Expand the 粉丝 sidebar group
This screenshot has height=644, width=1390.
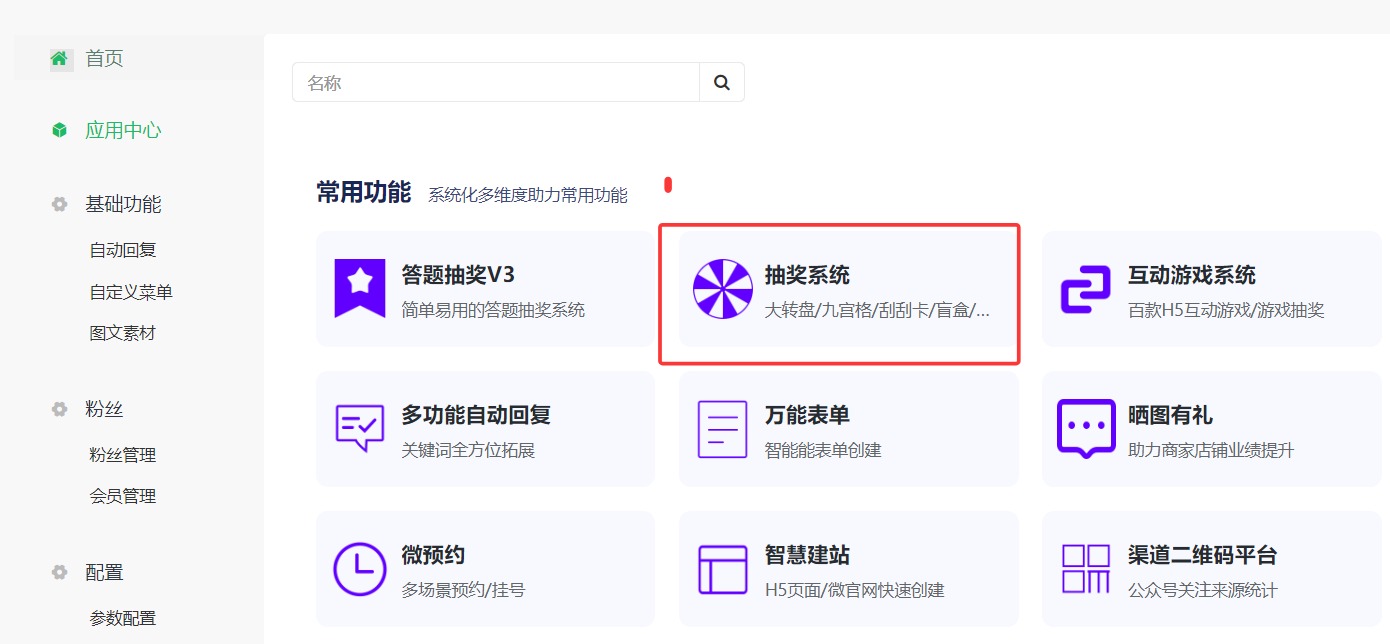click(x=104, y=410)
